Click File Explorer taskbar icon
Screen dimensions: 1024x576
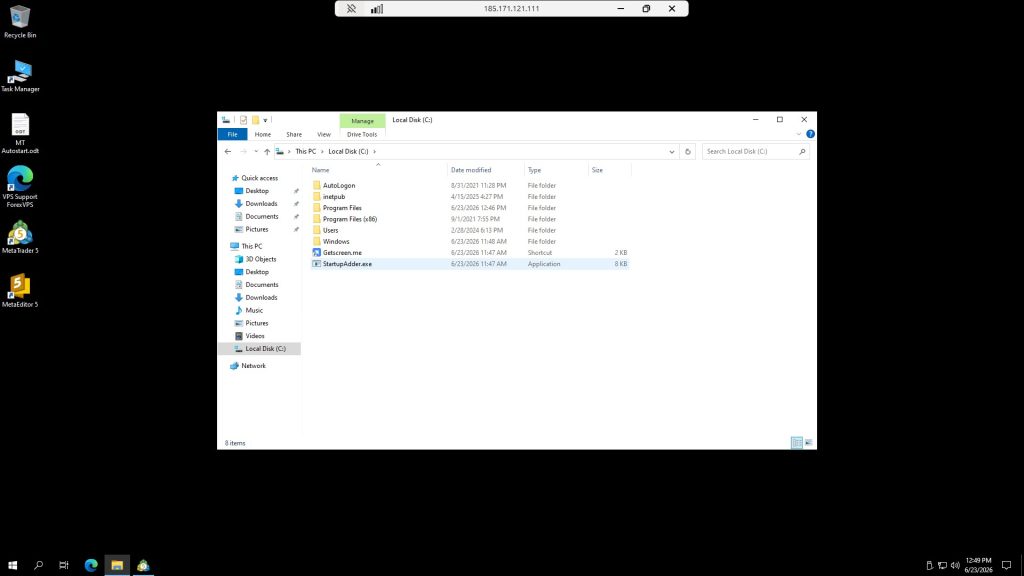(117, 565)
